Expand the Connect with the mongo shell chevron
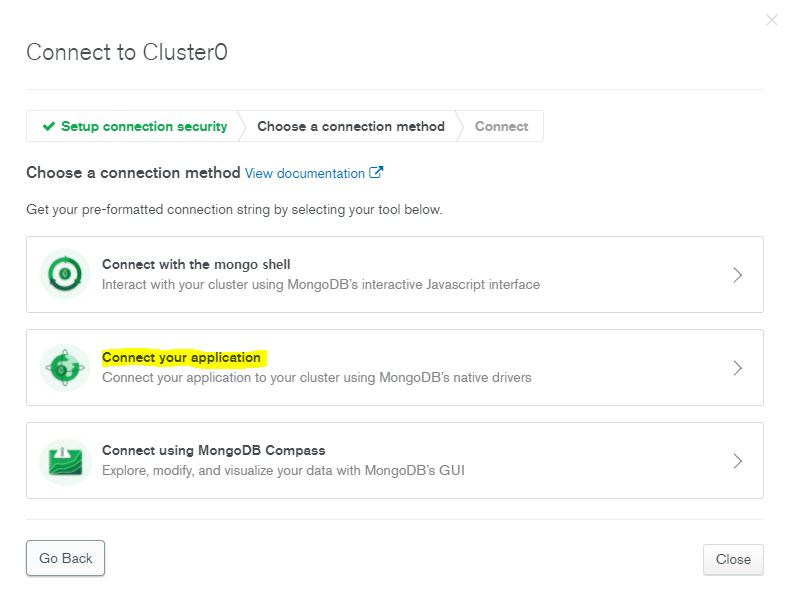The image size is (791, 597). click(x=738, y=275)
